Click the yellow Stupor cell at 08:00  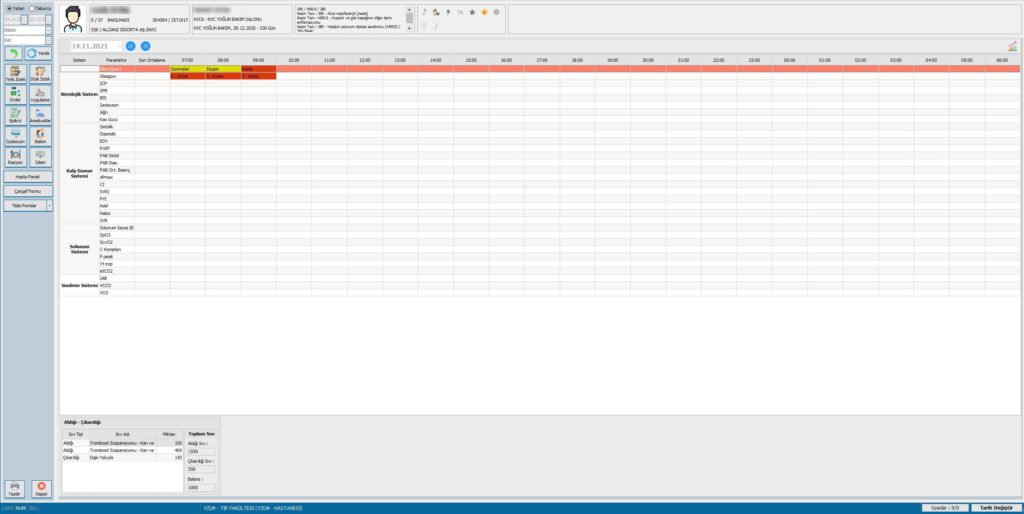pos(223,69)
